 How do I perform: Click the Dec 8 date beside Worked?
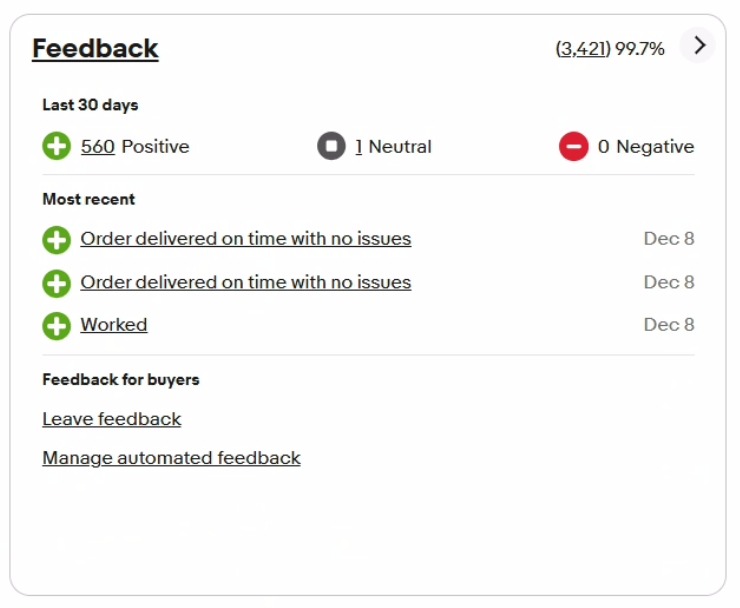pyautogui.click(x=668, y=325)
